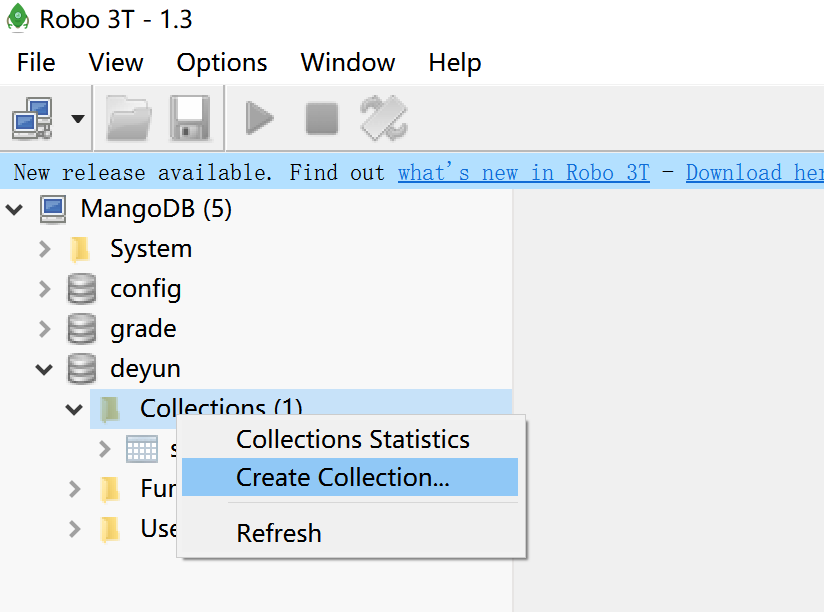Open the what's new in Robo 3T link
Image resolution: width=824 pixels, height=612 pixels.
click(523, 173)
